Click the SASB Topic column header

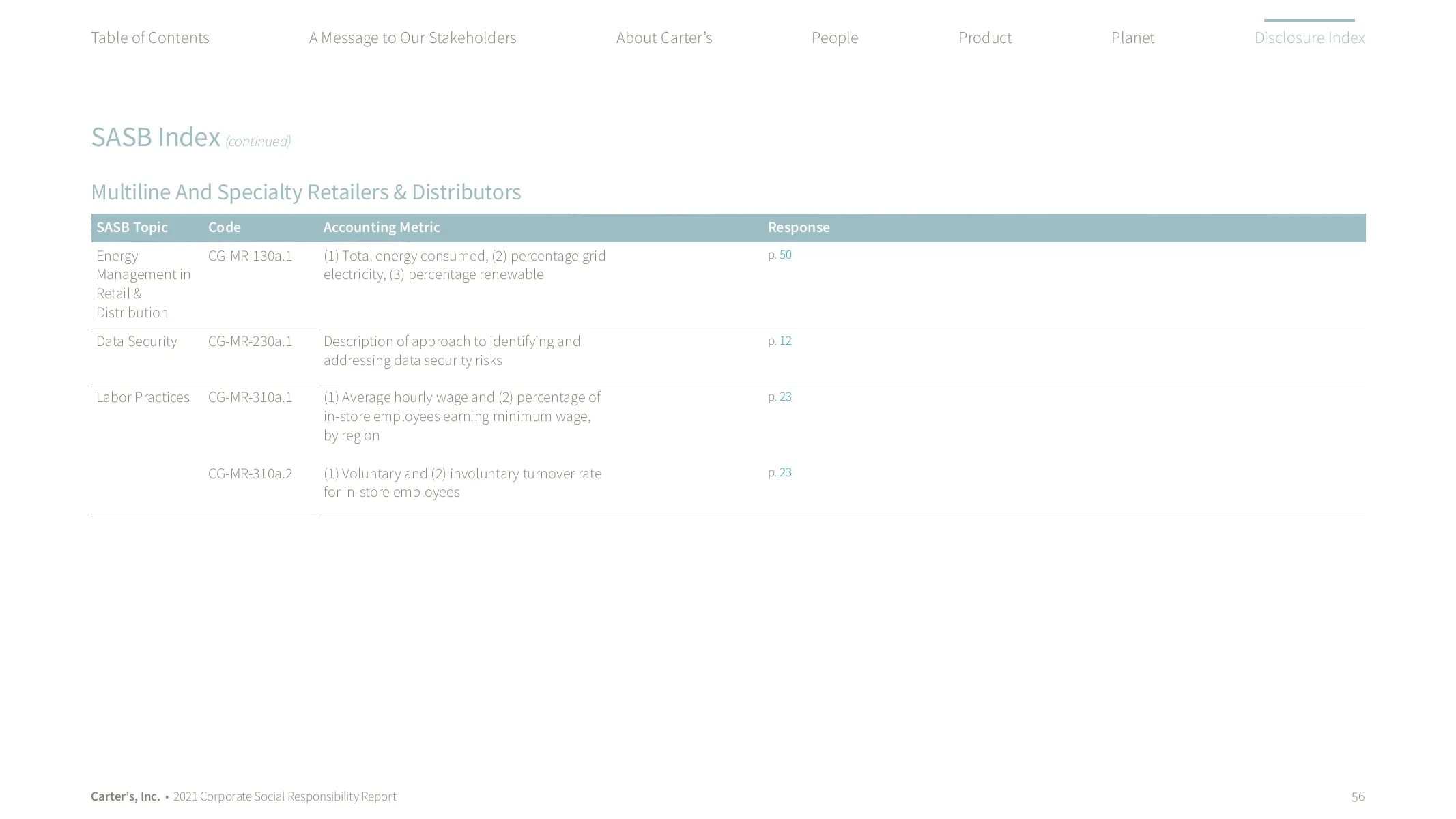click(132, 227)
